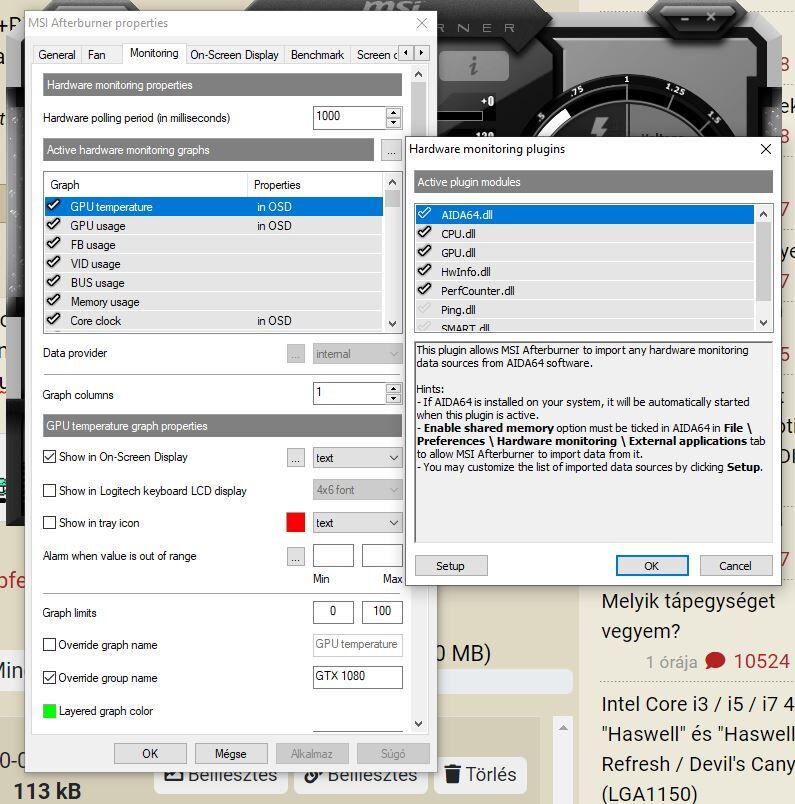Viewport: 795px width, 804px height.
Task: Check Show in tray icon
Action: click(49, 522)
